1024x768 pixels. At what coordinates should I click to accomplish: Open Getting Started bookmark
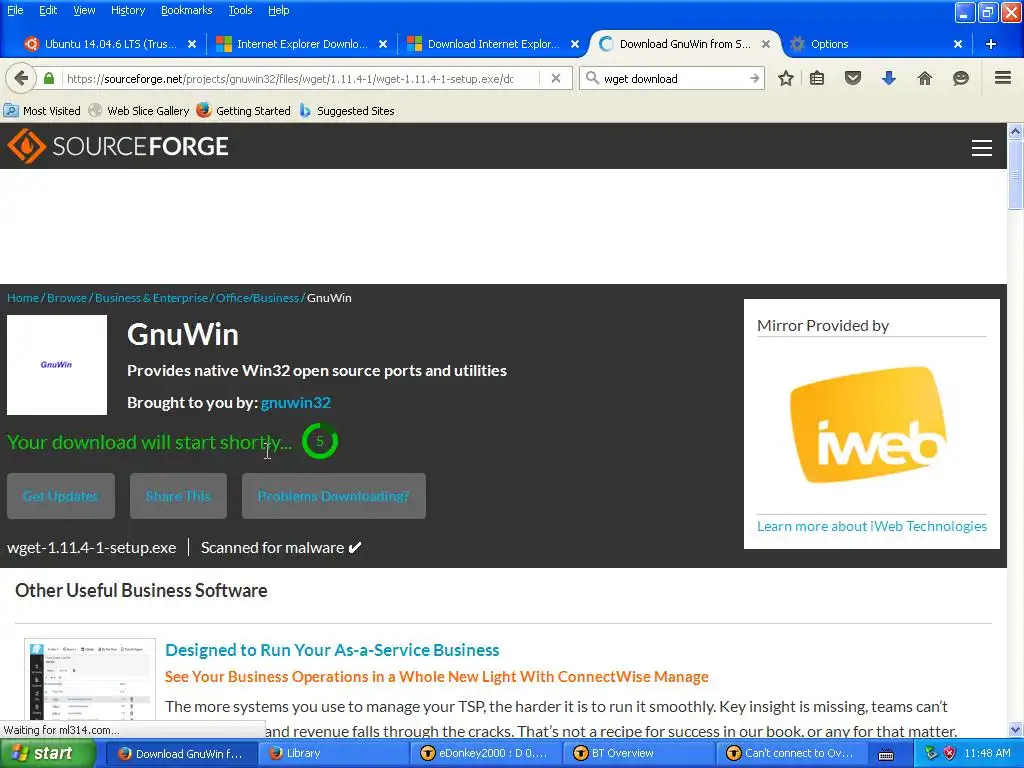pyautogui.click(x=244, y=110)
